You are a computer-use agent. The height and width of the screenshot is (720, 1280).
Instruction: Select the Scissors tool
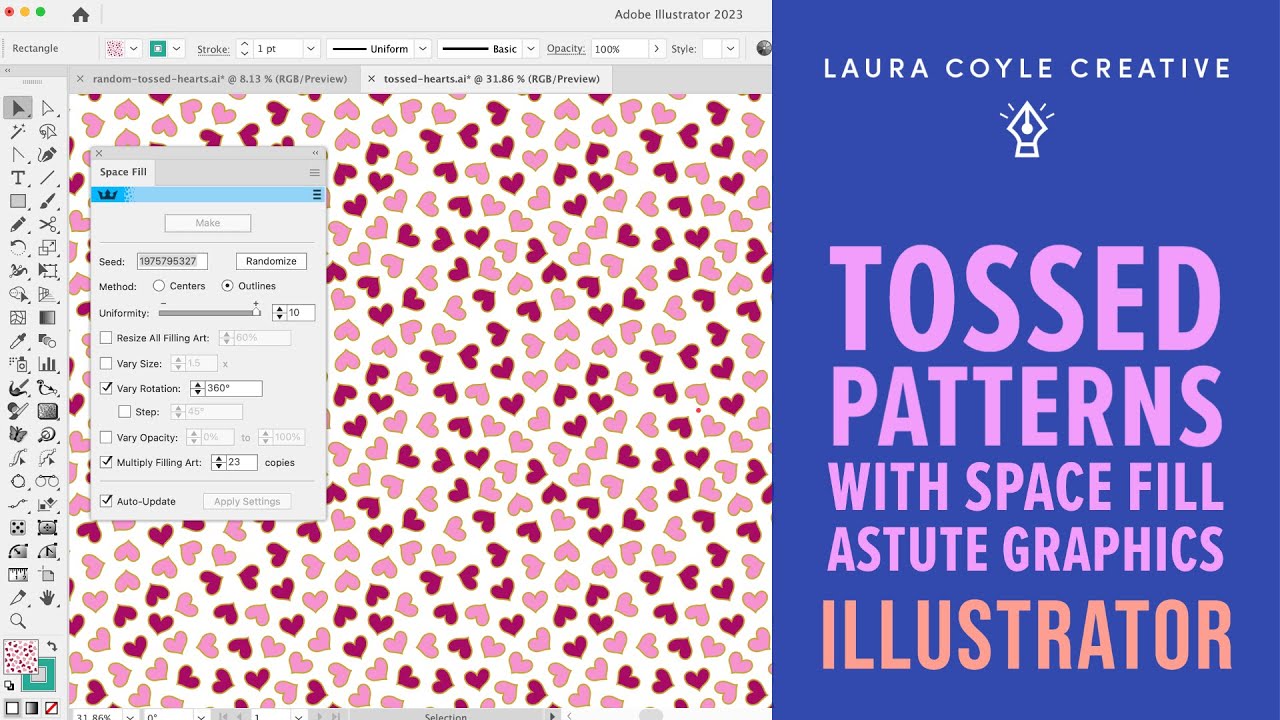click(47, 225)
